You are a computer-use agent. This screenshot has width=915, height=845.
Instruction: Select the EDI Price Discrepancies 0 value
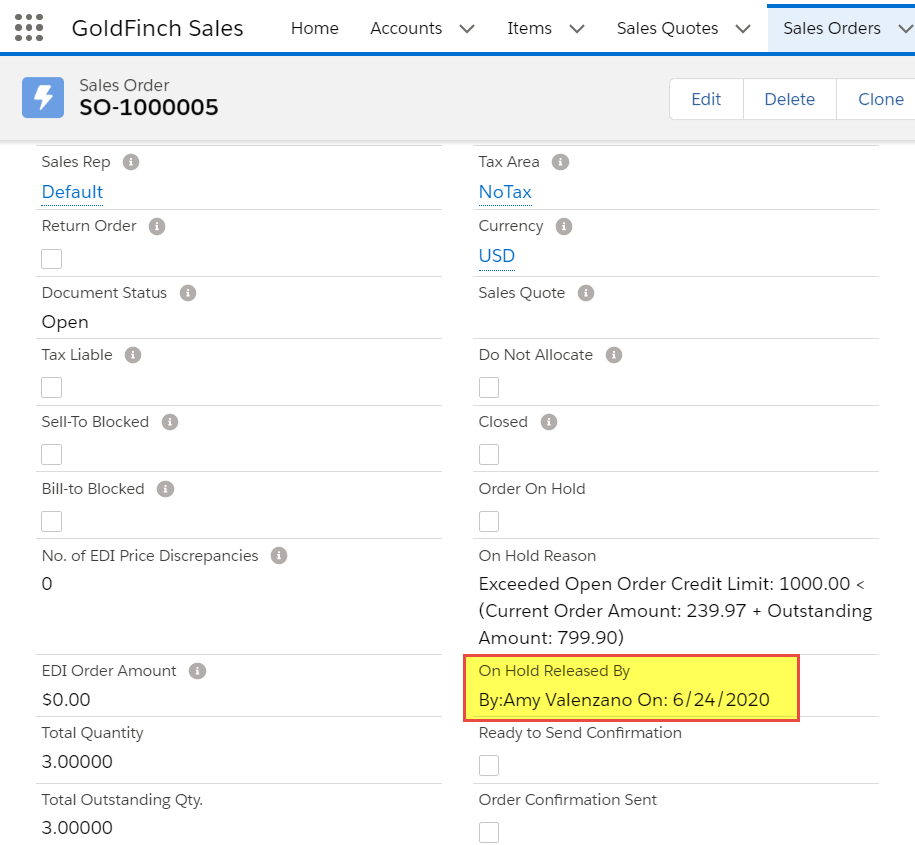pyautogui.click(x=47, y=584)
